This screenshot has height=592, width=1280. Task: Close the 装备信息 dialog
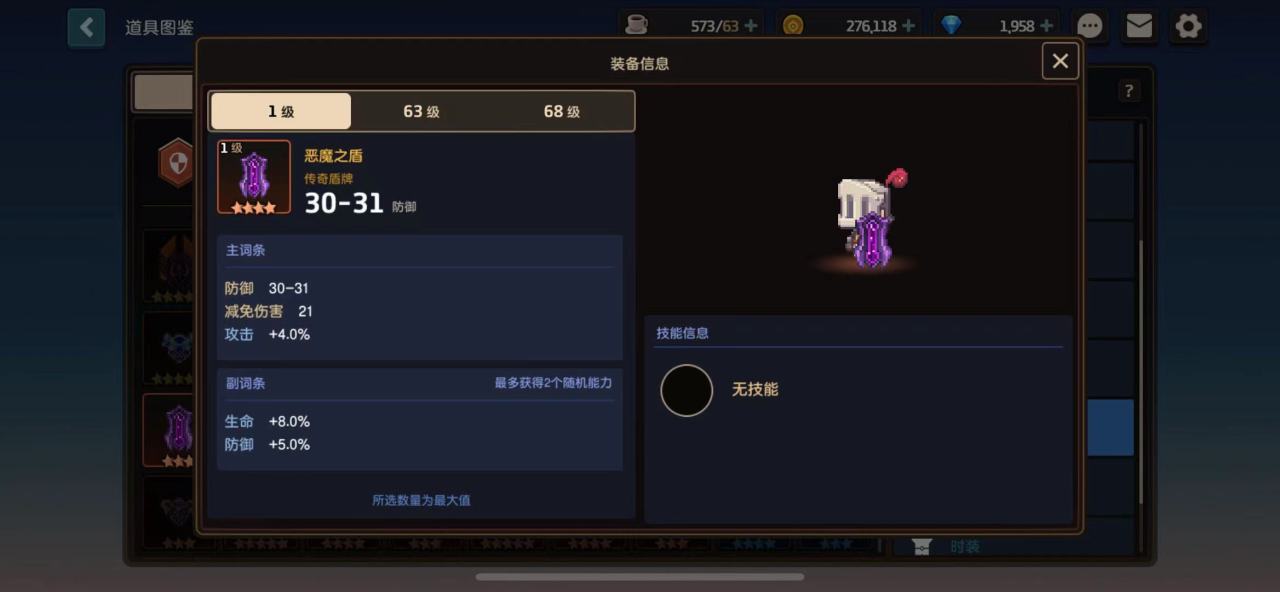pos(1060,61)
